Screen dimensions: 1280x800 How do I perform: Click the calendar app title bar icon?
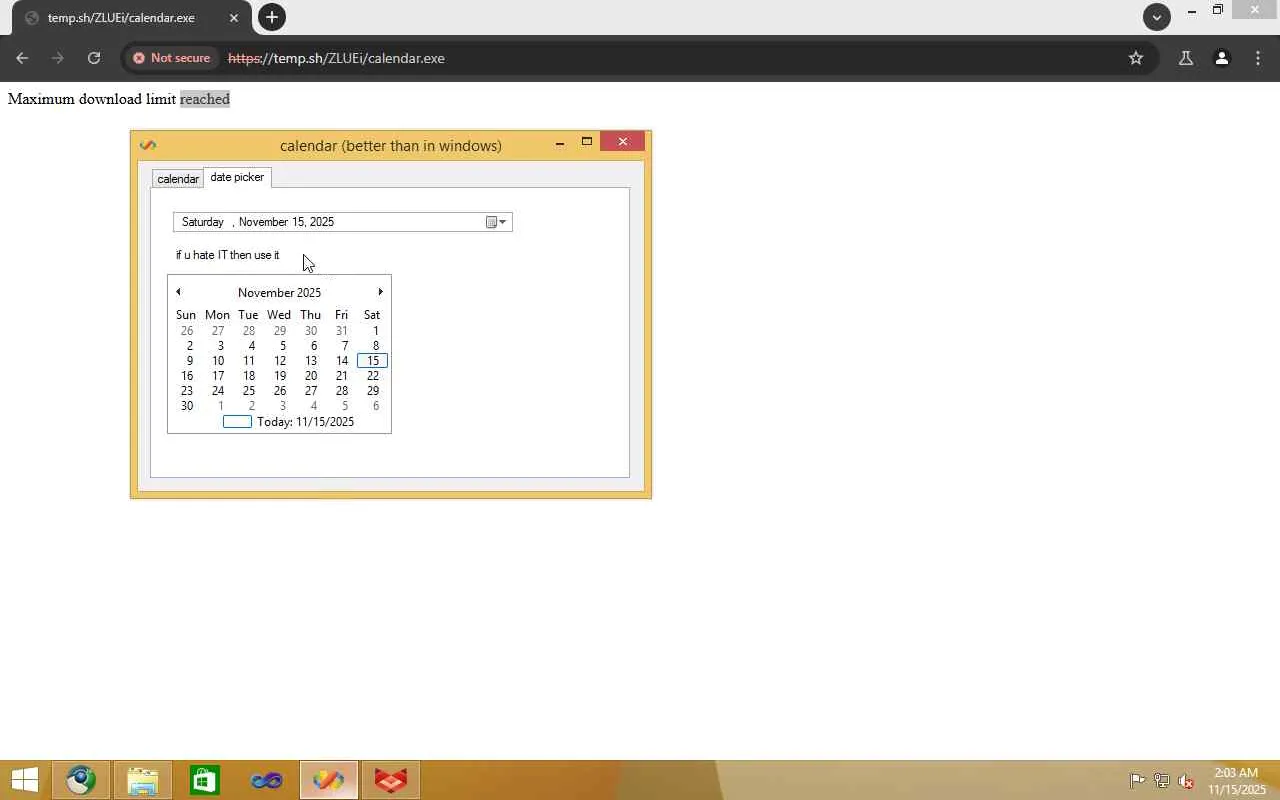[148, 145]
